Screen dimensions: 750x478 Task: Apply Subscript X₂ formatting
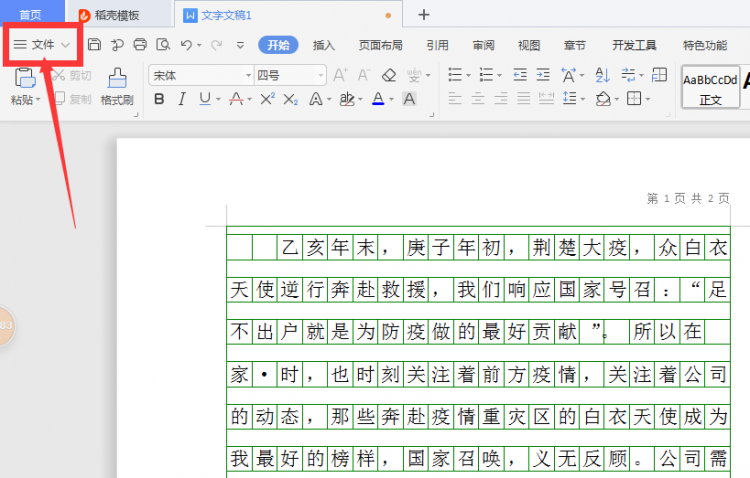coord(290,99)
